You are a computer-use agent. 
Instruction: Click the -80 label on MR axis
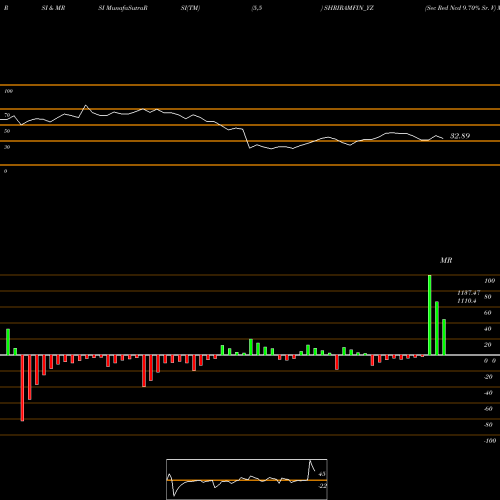488,425
